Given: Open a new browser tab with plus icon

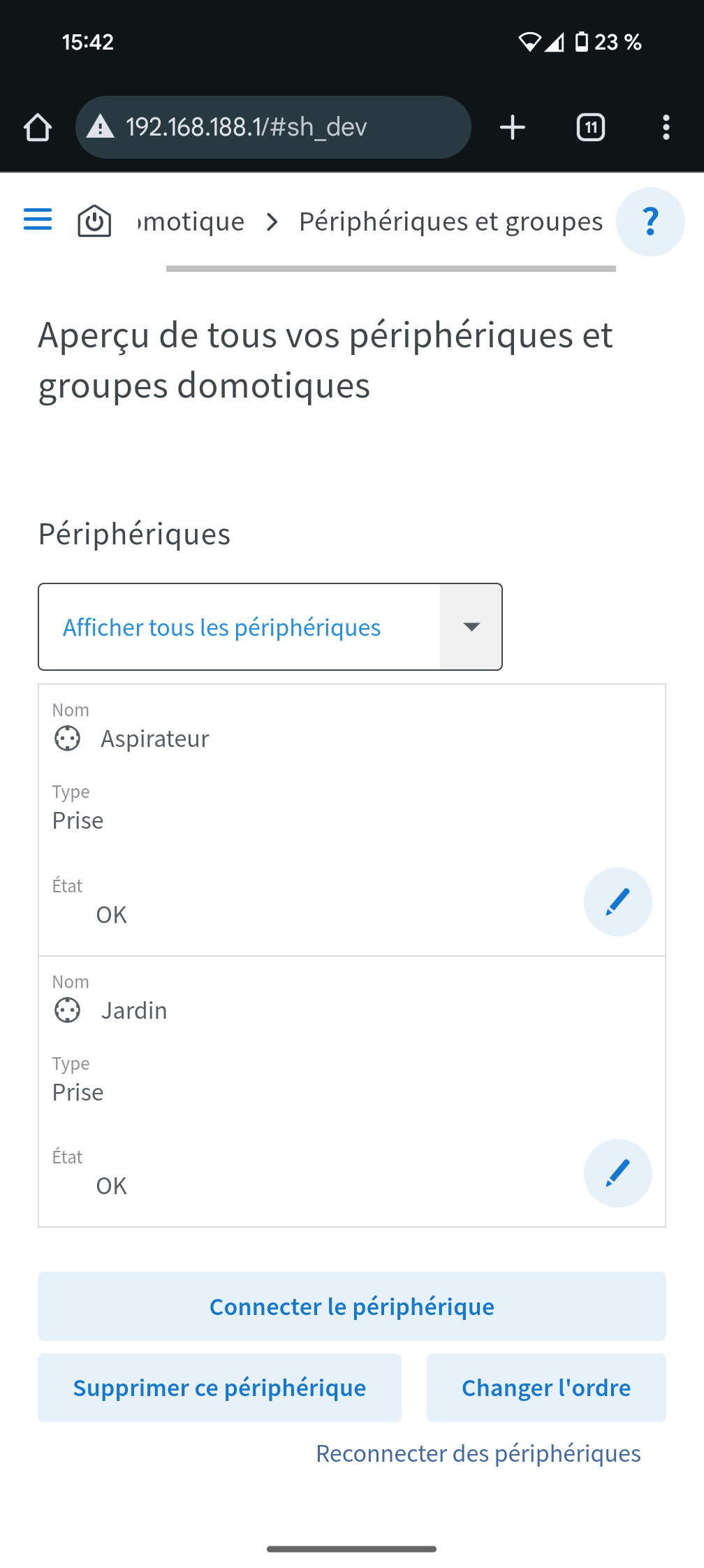Looking at the screenshot, I should (x=513, y=127).
